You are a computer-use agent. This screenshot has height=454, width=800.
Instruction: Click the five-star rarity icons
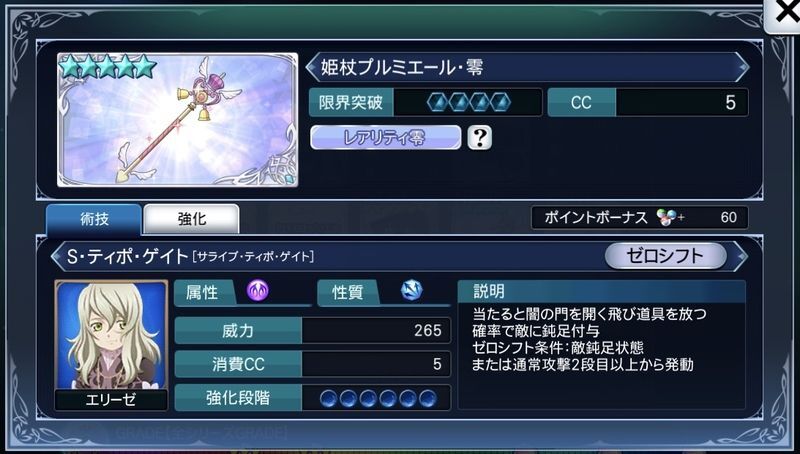108,67
